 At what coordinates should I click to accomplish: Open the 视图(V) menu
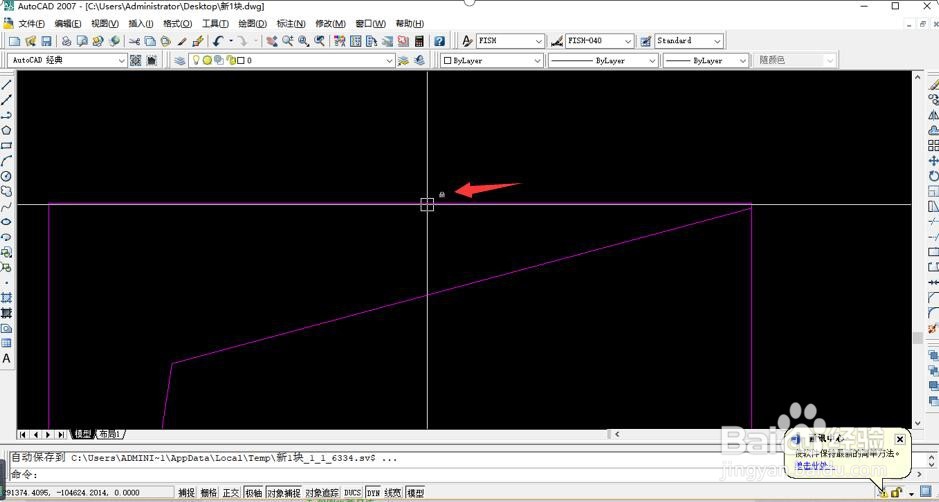[x=105, y=23]
